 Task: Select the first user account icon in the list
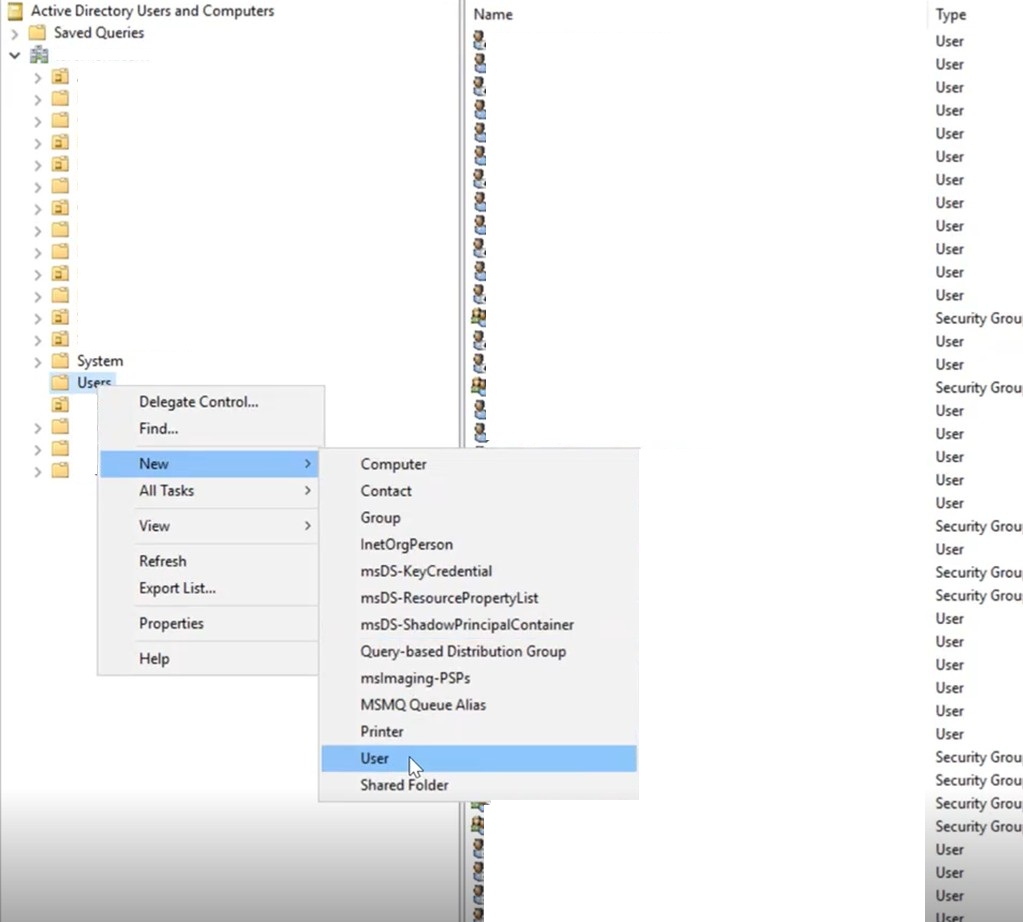coord(477,41)
